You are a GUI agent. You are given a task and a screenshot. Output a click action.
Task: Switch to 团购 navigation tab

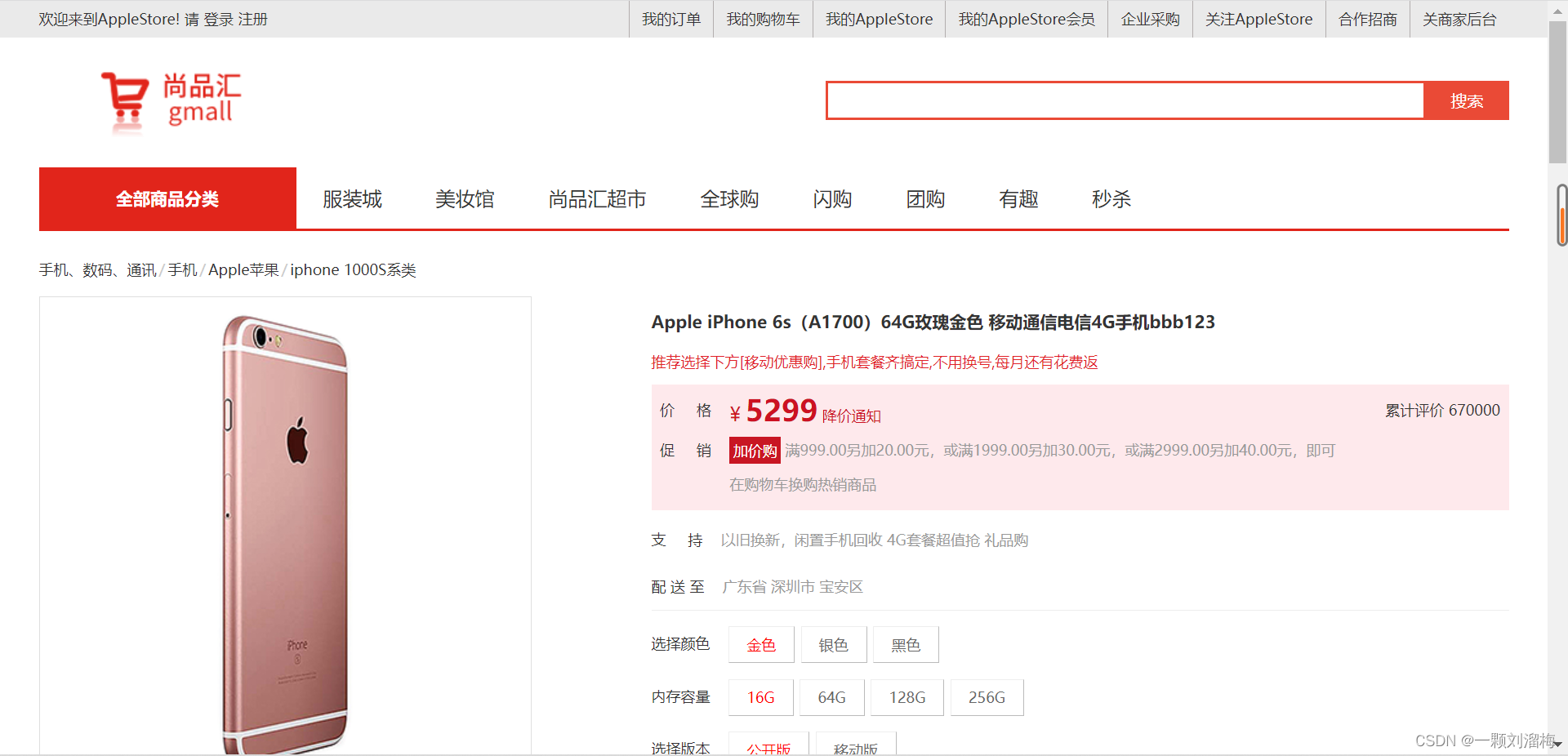tap(925, 199)
